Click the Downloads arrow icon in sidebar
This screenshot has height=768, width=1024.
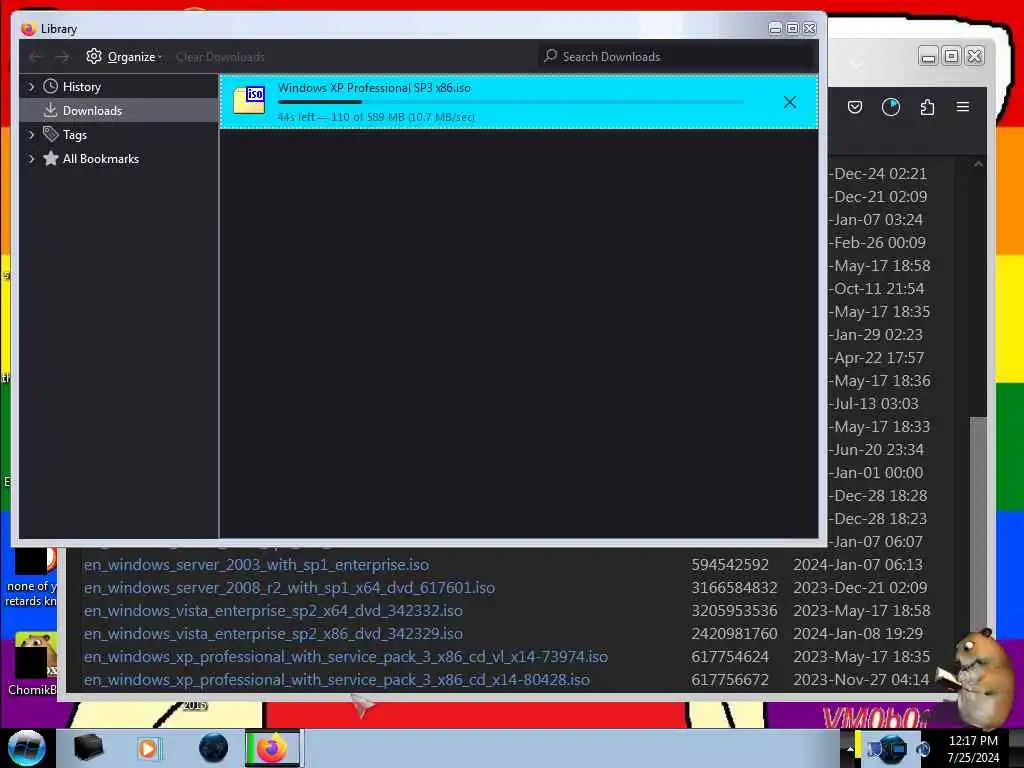point(50,110)
